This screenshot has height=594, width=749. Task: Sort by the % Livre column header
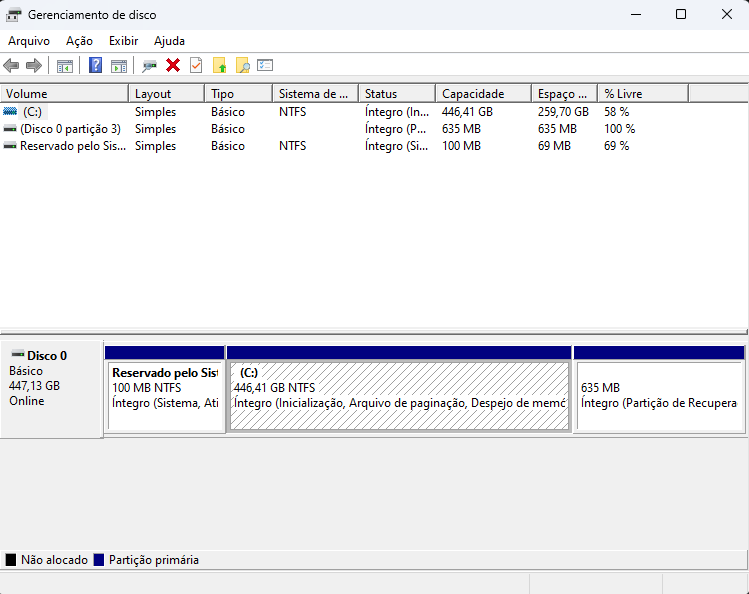click(643, 94)
